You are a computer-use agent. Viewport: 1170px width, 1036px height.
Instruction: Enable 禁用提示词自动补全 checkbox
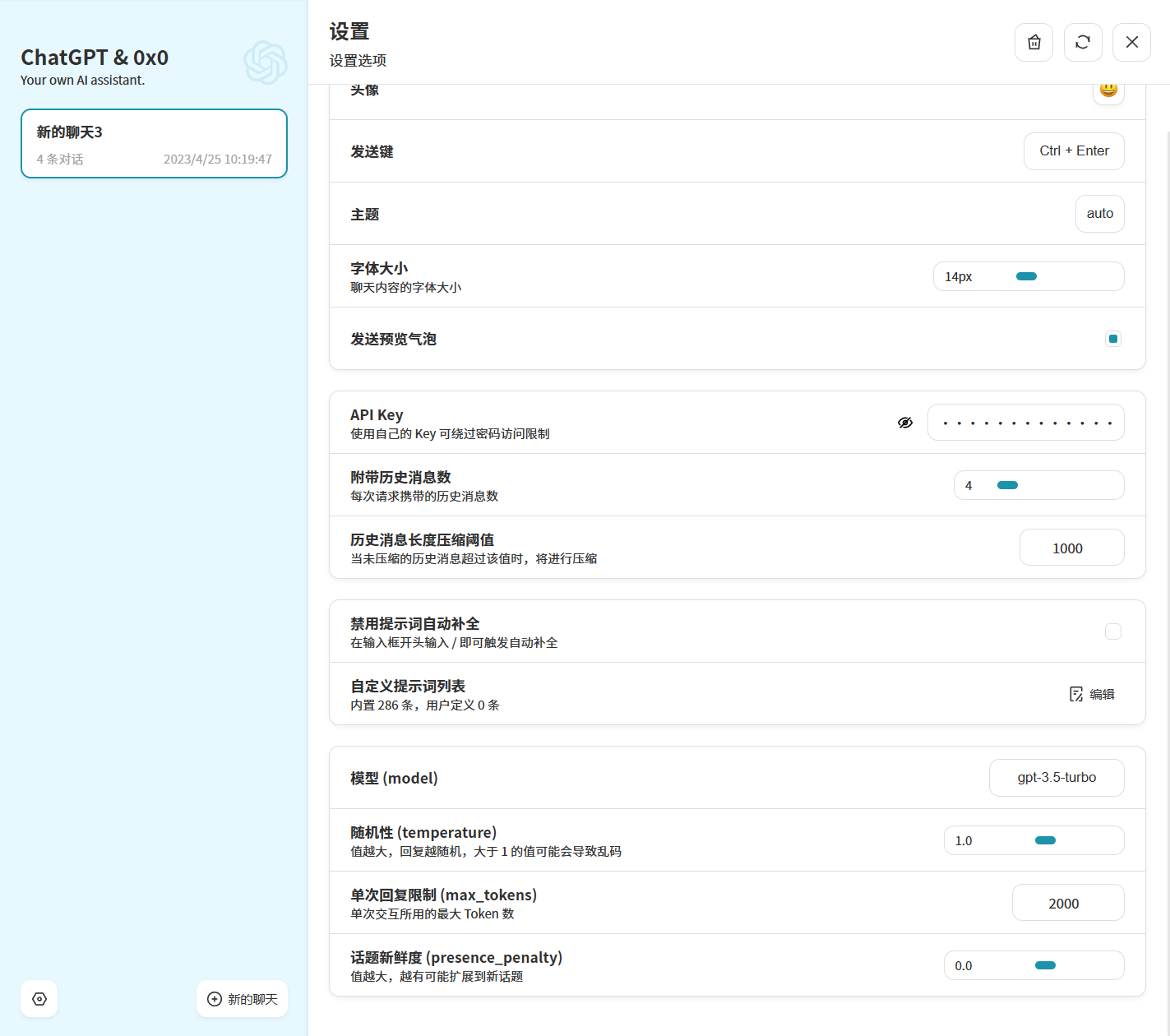[x=1113, y=631]
